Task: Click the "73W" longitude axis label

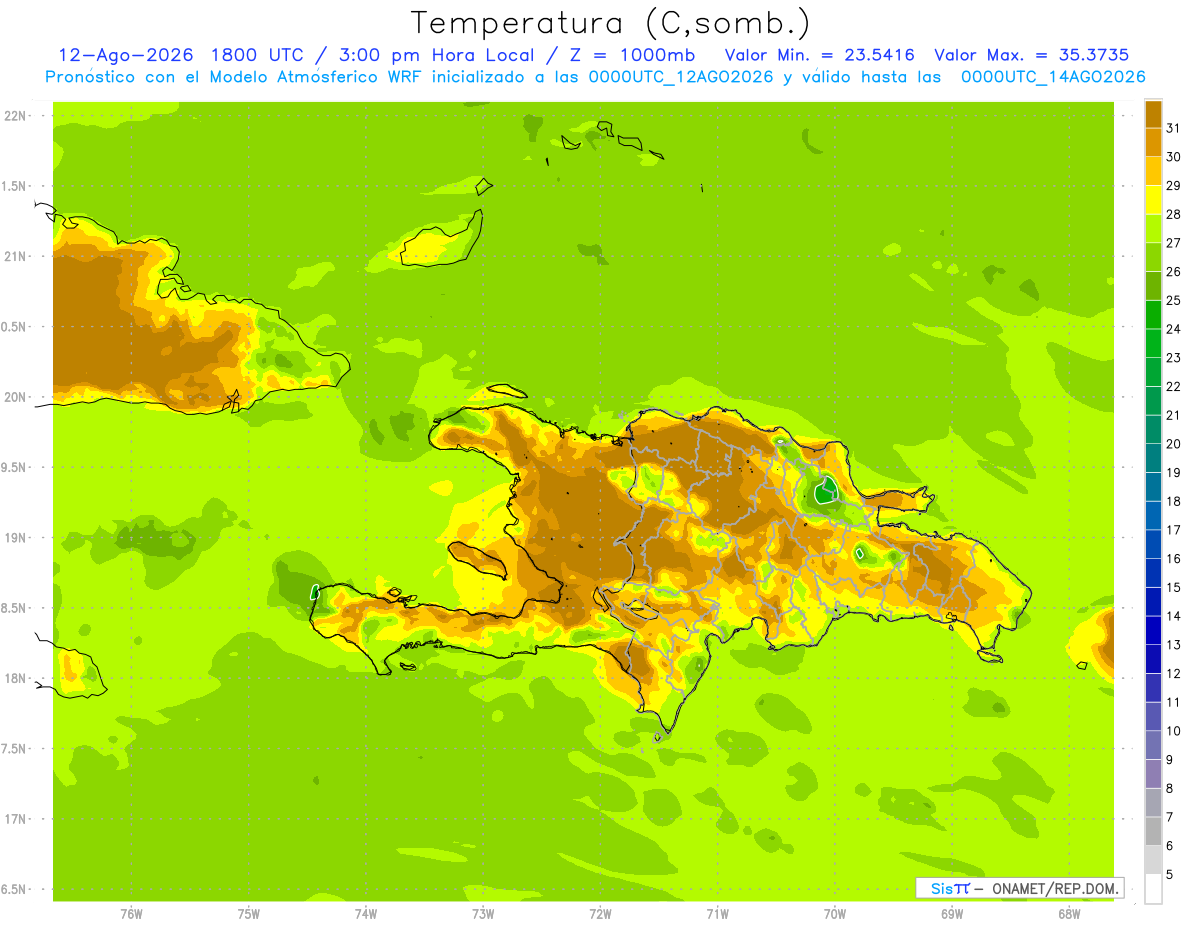Action: point(483,914)
